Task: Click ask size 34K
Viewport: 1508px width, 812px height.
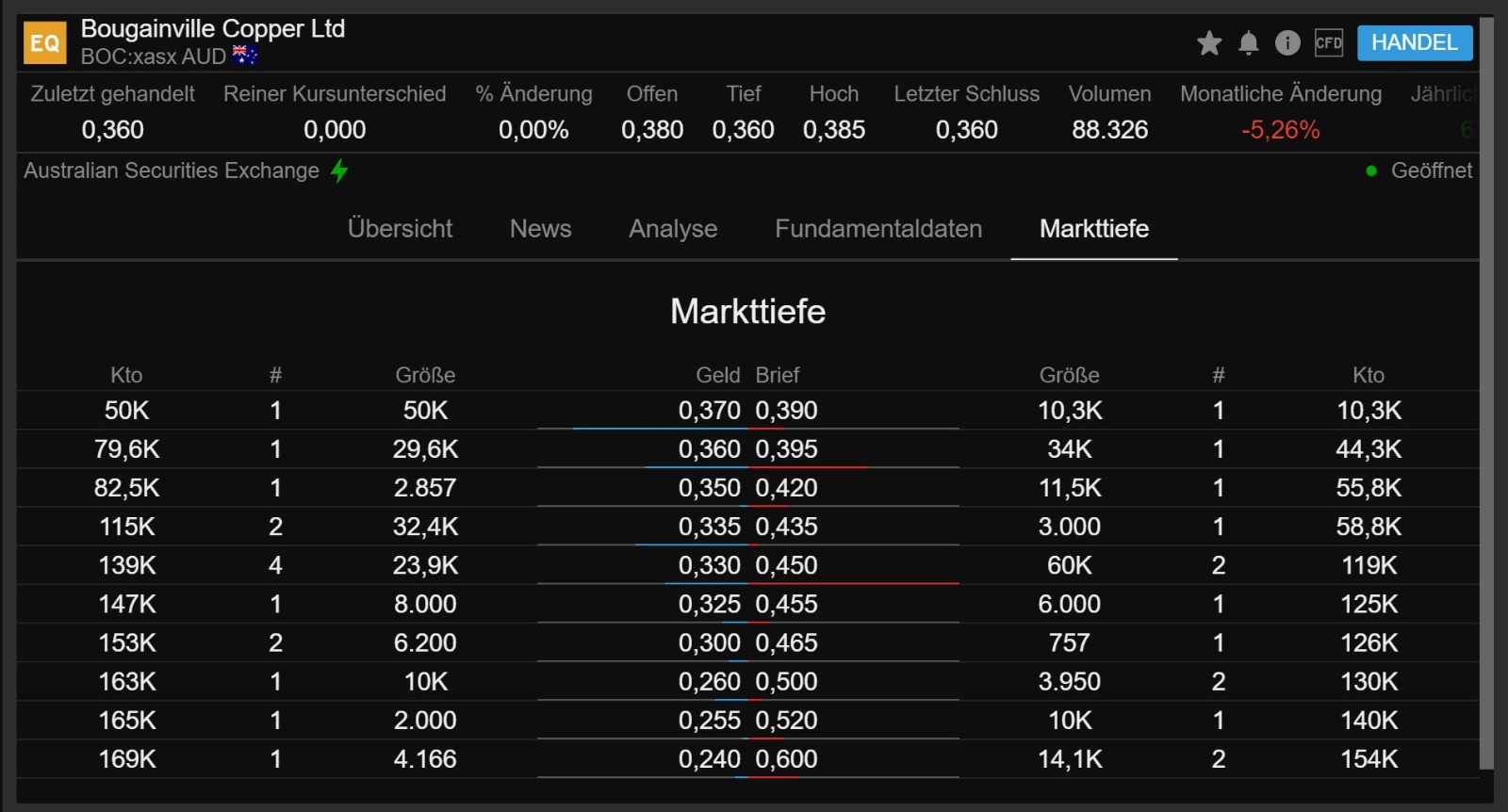Action: (x=1070, y=449)
